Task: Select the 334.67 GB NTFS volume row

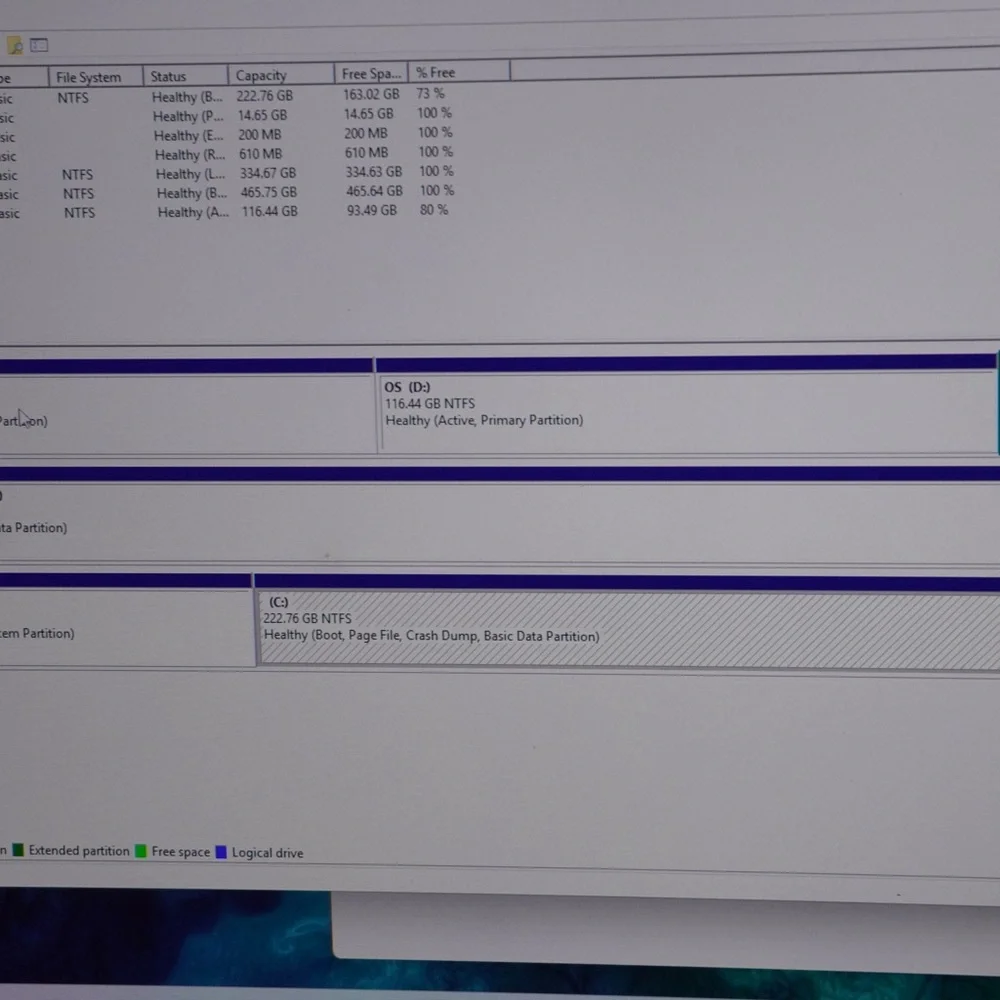Action: click(x=267, y=173)
